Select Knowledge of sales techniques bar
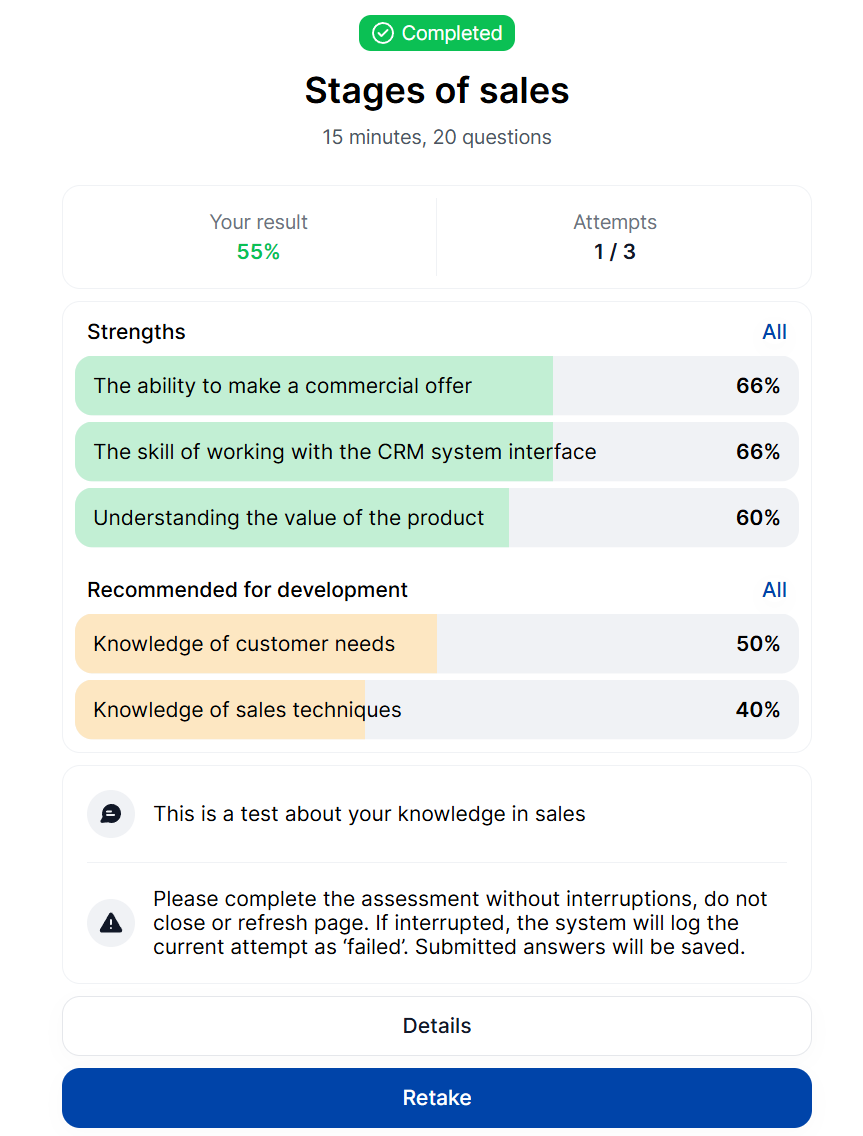 pyautogui.click(x=437, y=709)
